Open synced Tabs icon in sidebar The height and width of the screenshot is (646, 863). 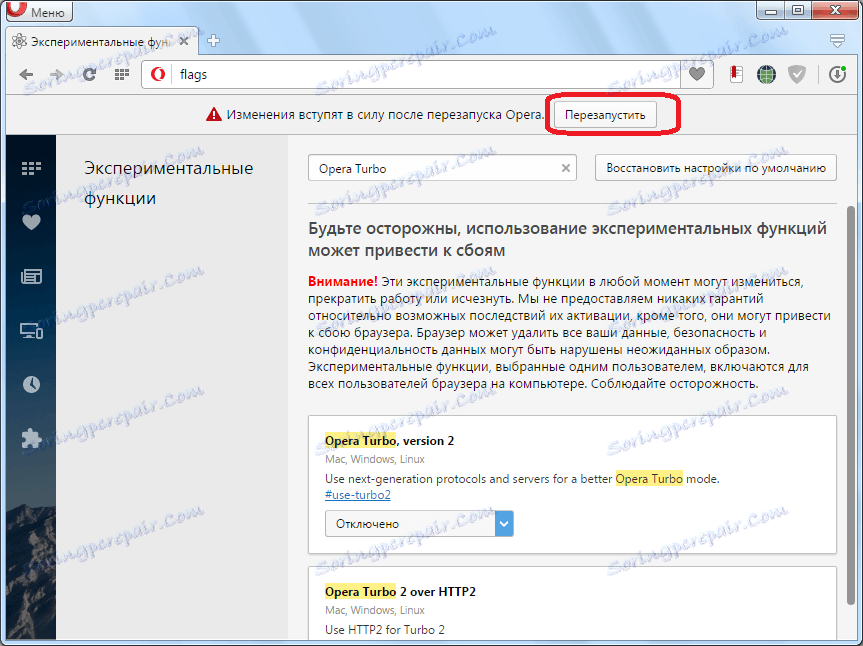pyautogui.click(x=31, y=331)
